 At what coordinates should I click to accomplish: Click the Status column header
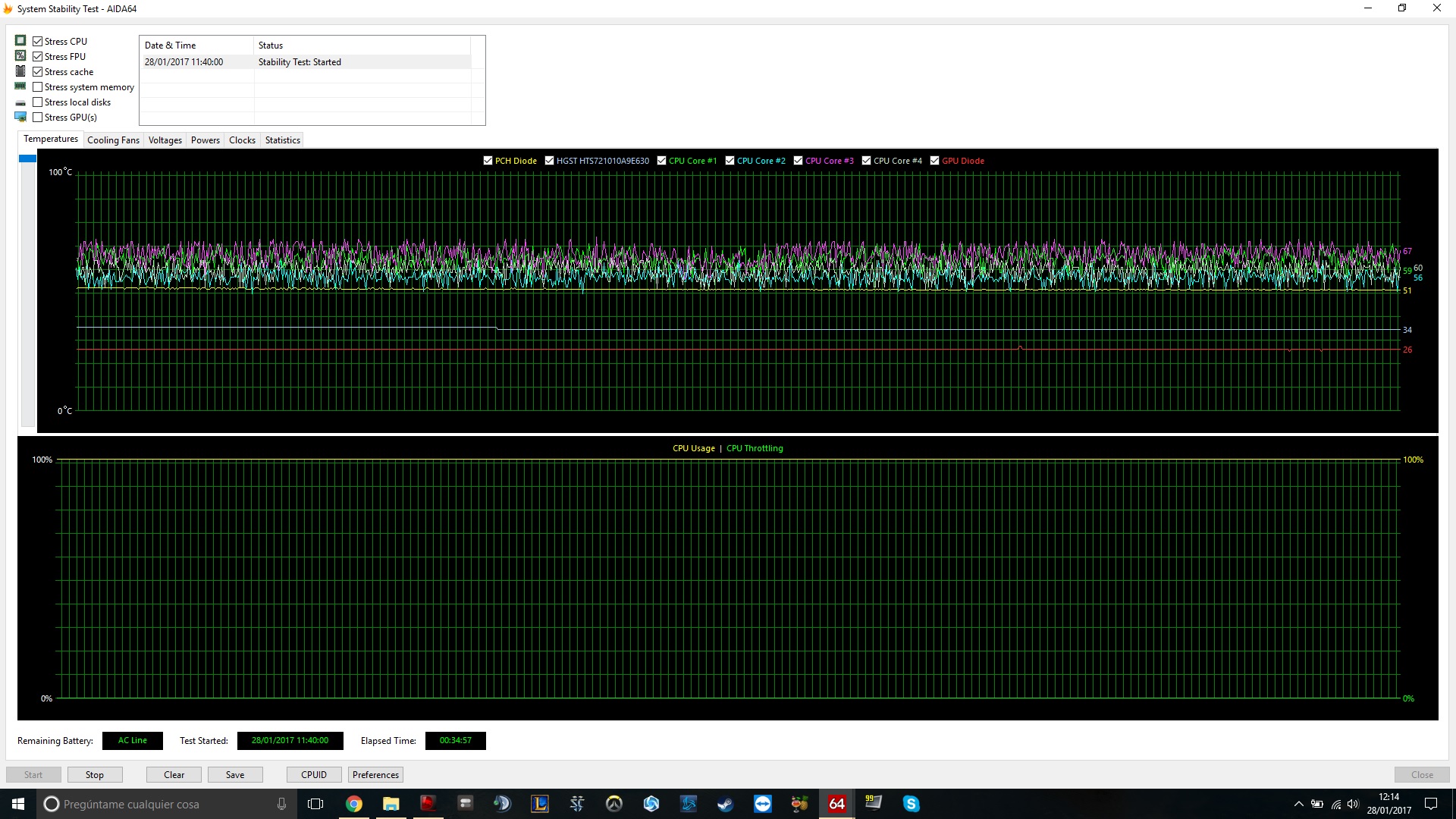pyautogui.click(x=362, y=45)
